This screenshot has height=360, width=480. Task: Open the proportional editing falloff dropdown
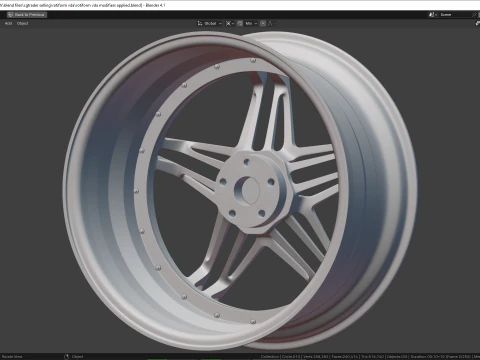point(272,23)
